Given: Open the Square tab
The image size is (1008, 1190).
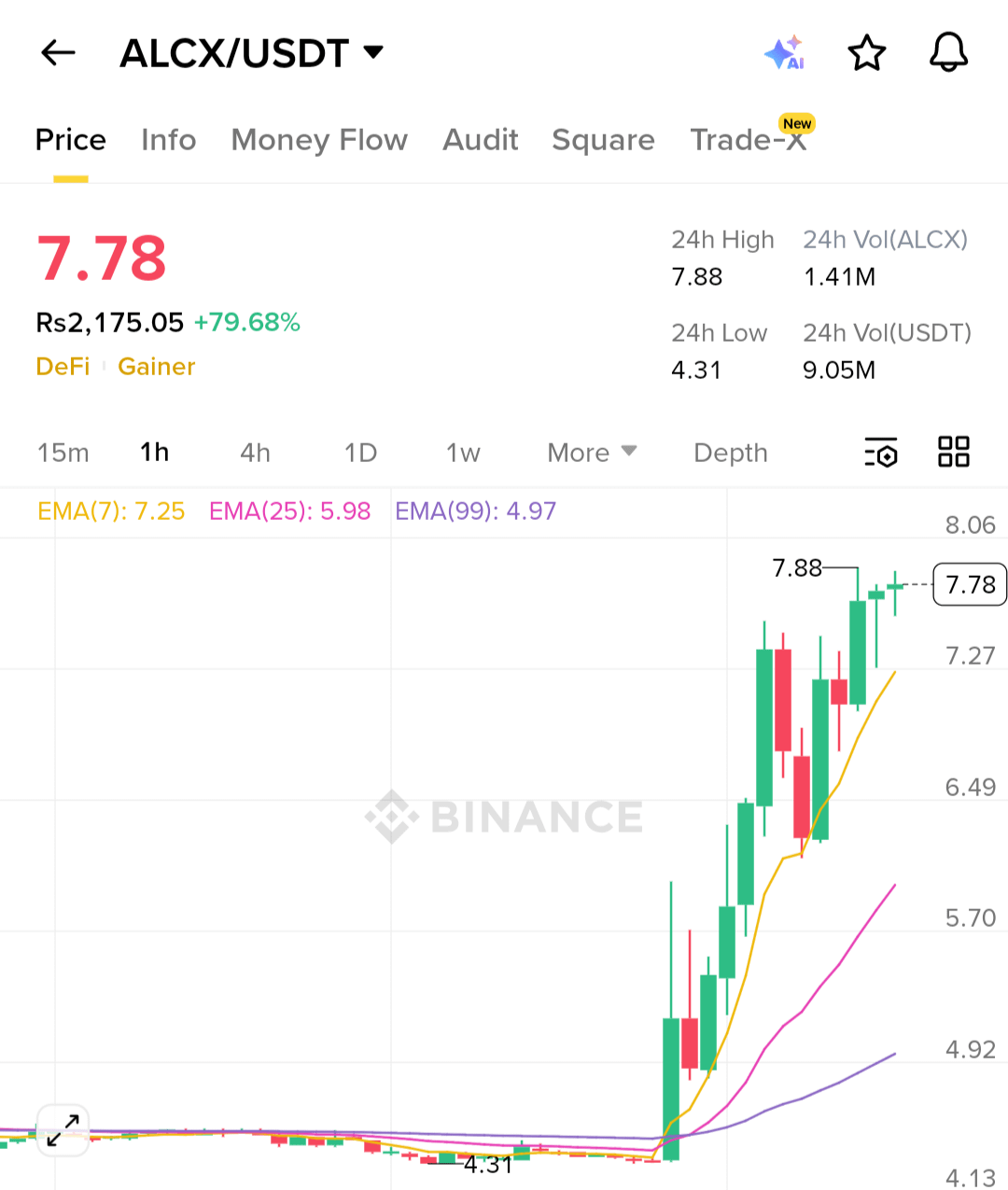Looking at the screenshot, I should click(604, 140).
